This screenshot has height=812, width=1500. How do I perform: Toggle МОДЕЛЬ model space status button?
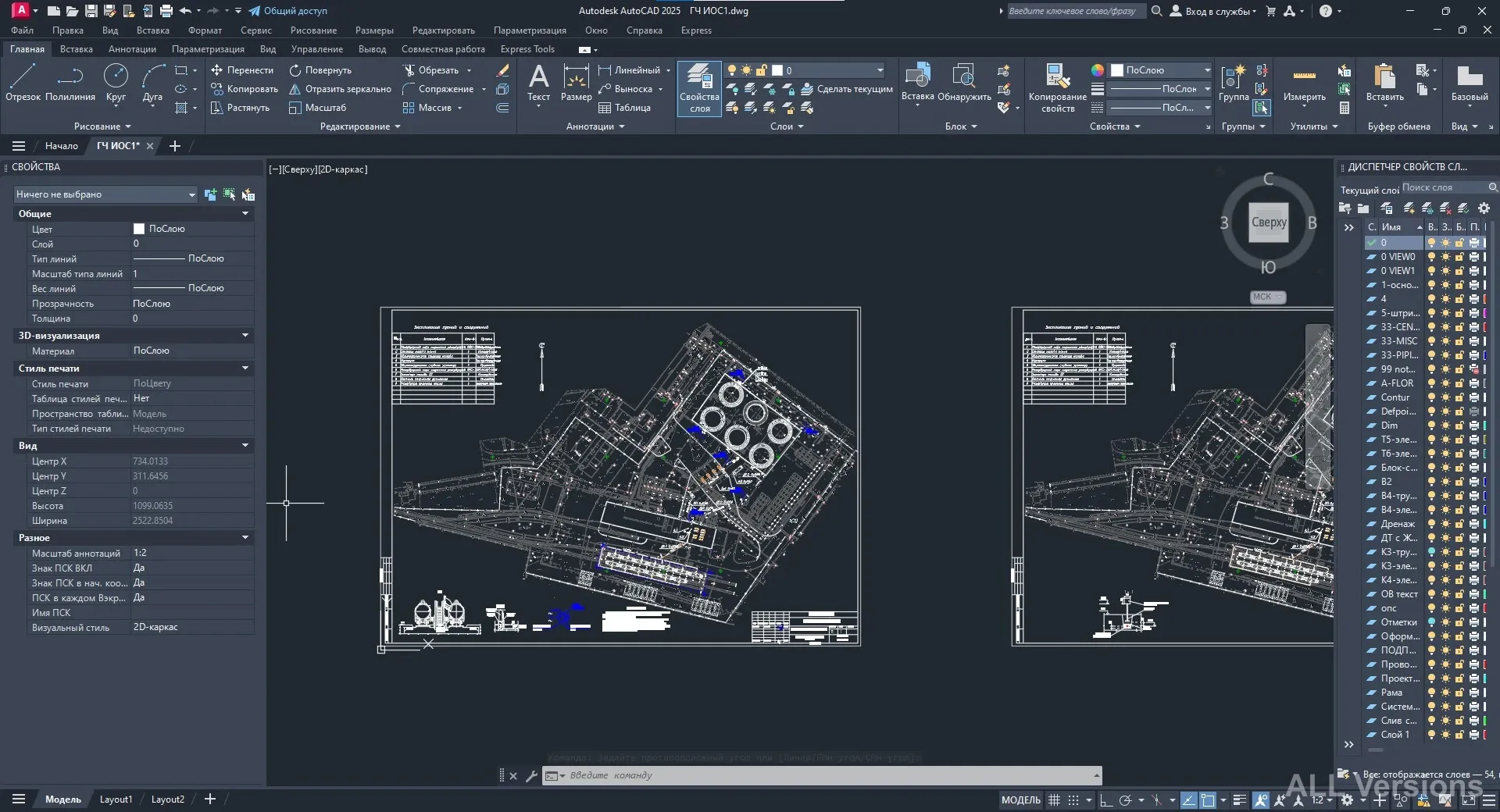coord(1021,800)
